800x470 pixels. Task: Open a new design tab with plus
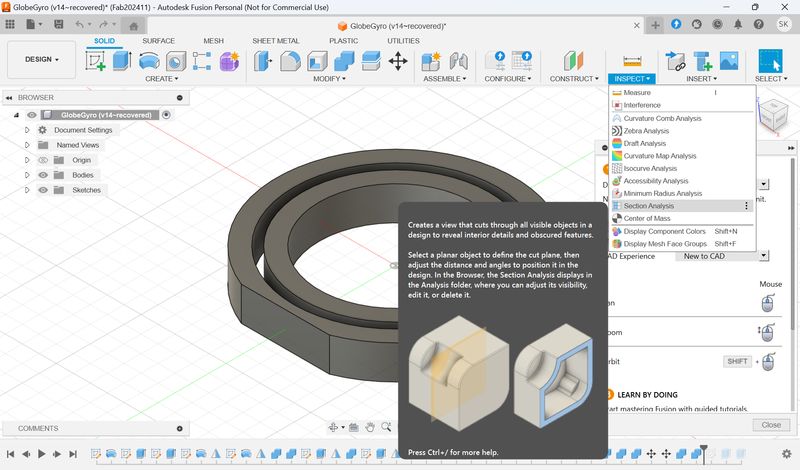tap(655, 25)
